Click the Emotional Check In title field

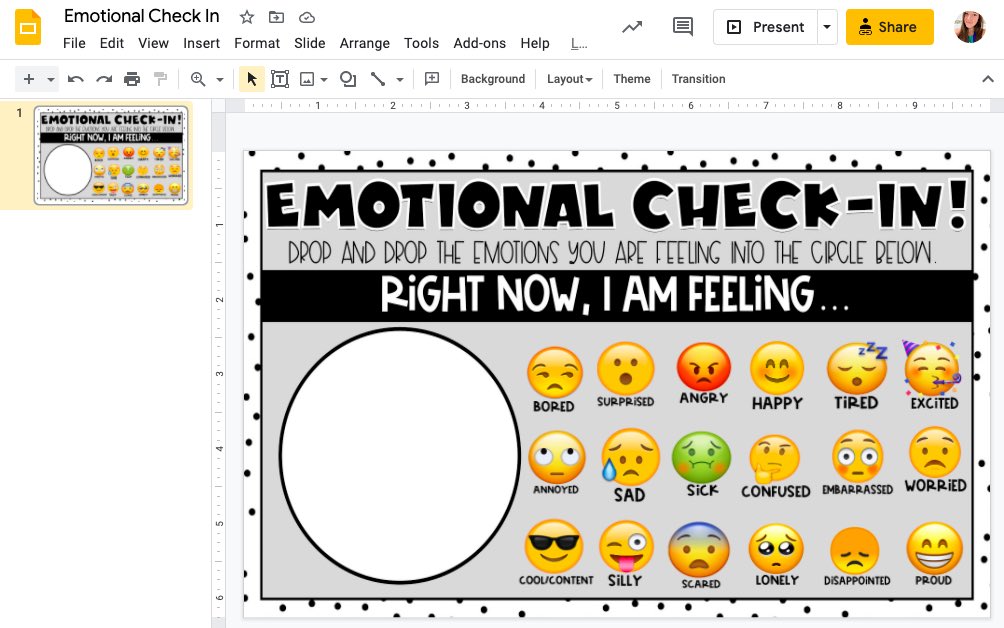142,16
